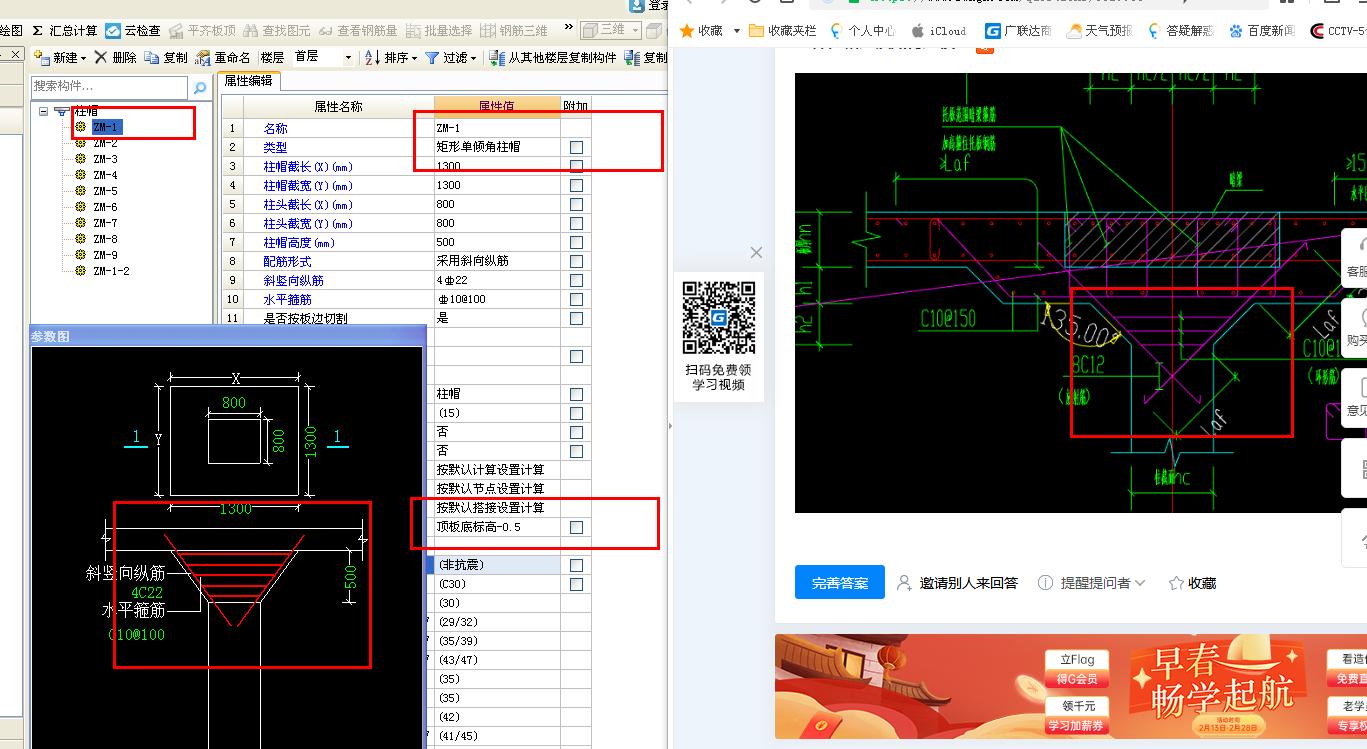Open the 三维 view combo box
This screenshot has width=1367, height=749.
pyautogui.click(x=609, y=31)
